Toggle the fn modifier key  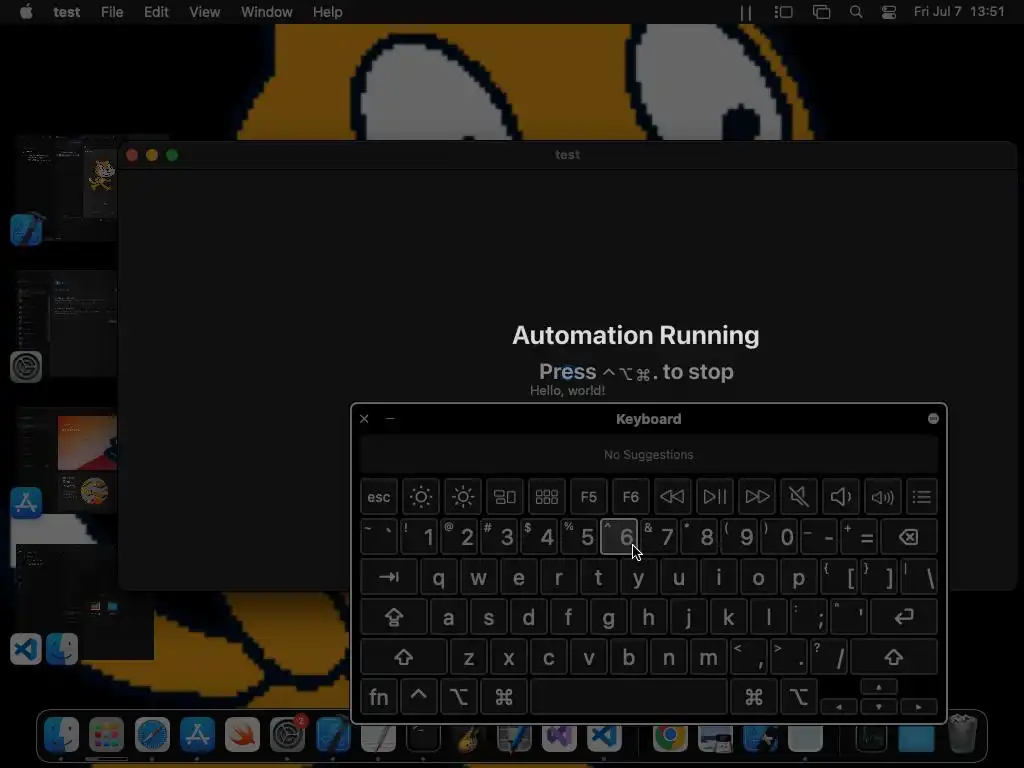(x=379, y=697)
